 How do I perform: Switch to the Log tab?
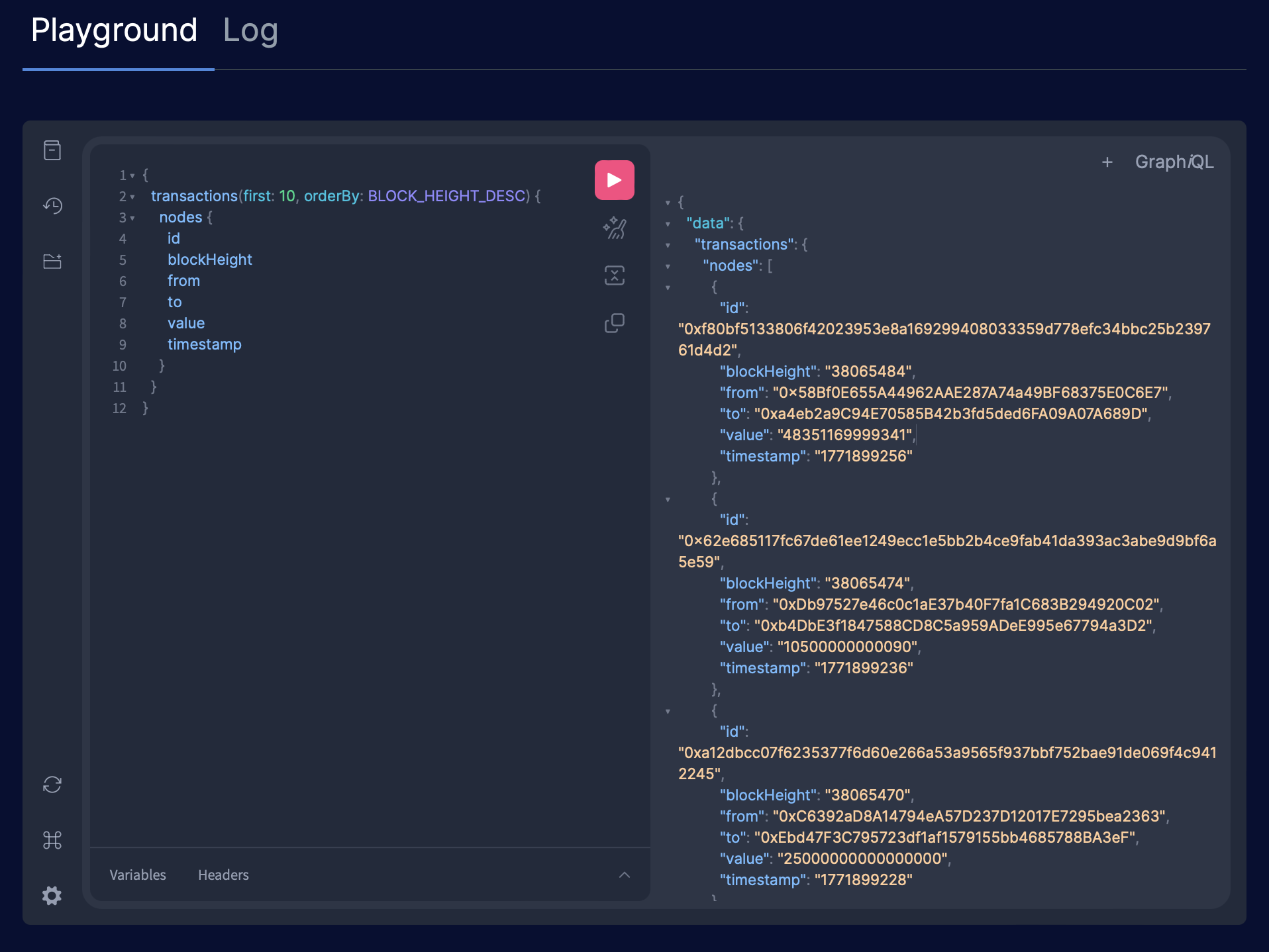[x=250, y=30]
